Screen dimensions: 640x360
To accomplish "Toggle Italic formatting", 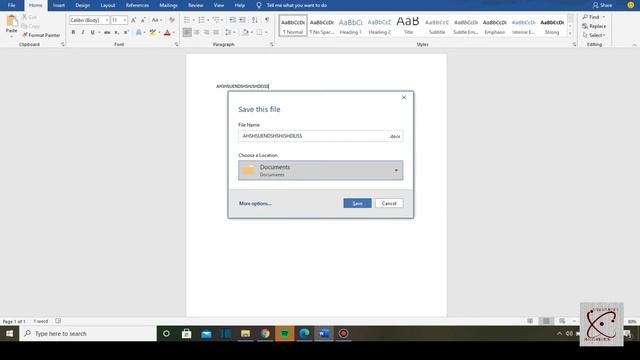I will 83,32.
